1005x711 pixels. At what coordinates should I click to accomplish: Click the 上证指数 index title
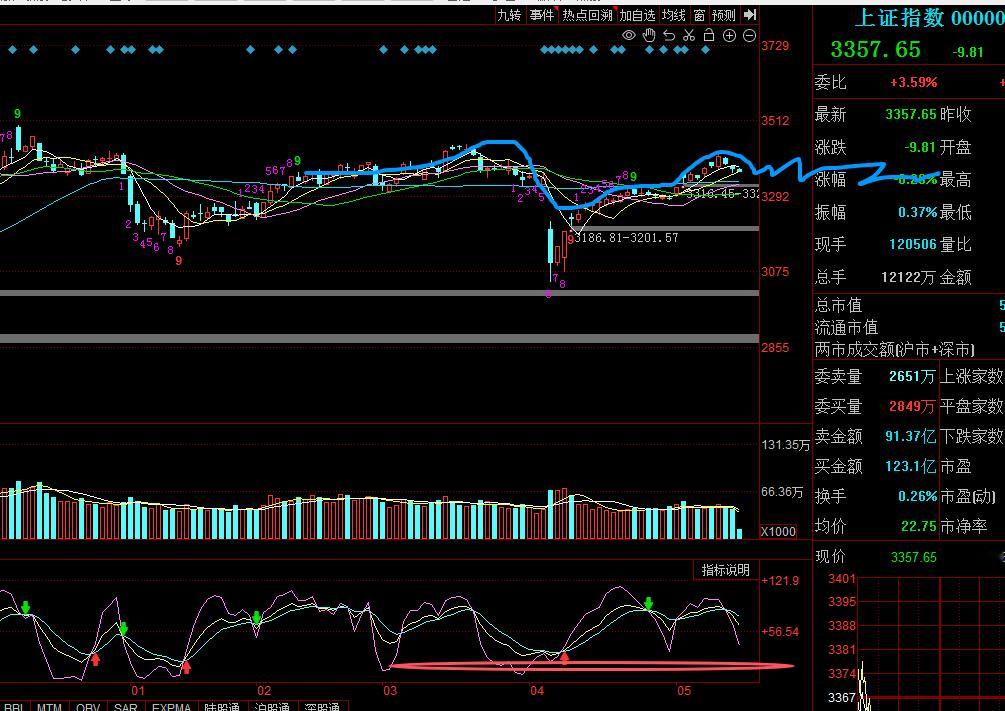[899, 17]
